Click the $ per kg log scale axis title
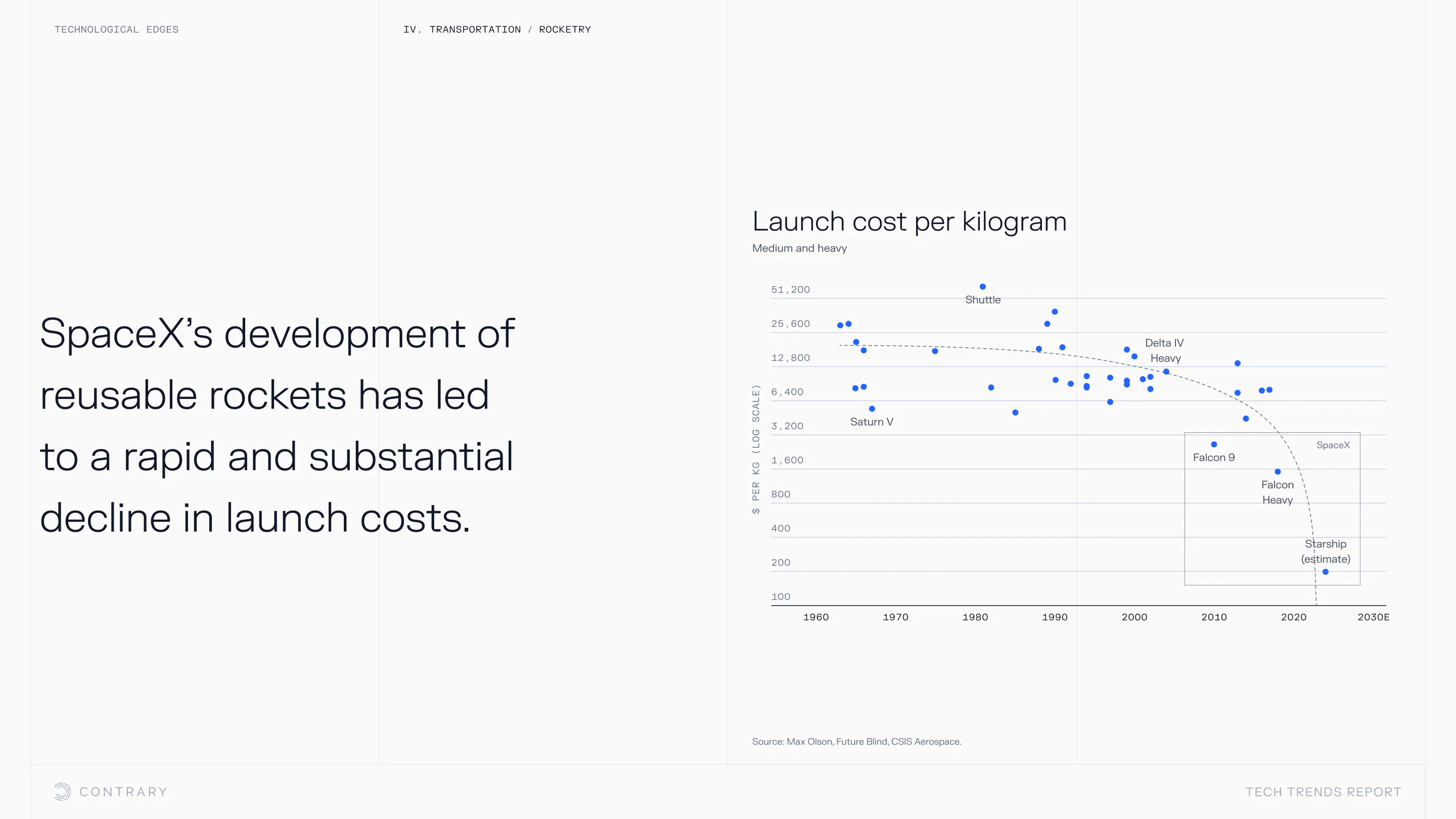The width and height of the screenshot is (1456, 819). pyautogui.click(x=756, y=449)
